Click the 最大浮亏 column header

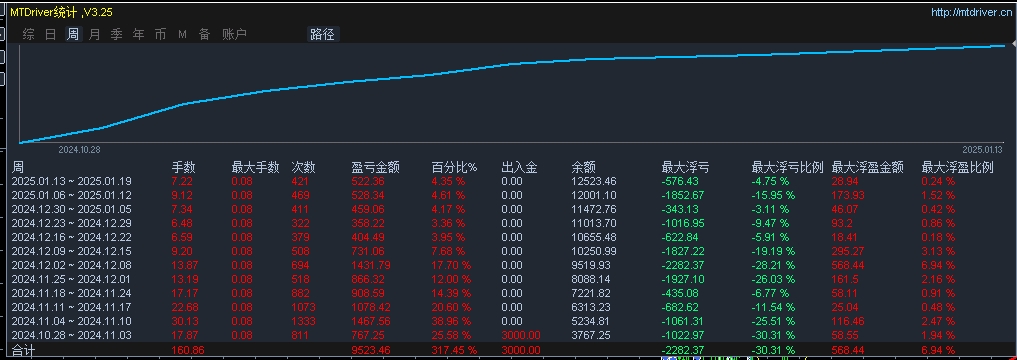686,167
